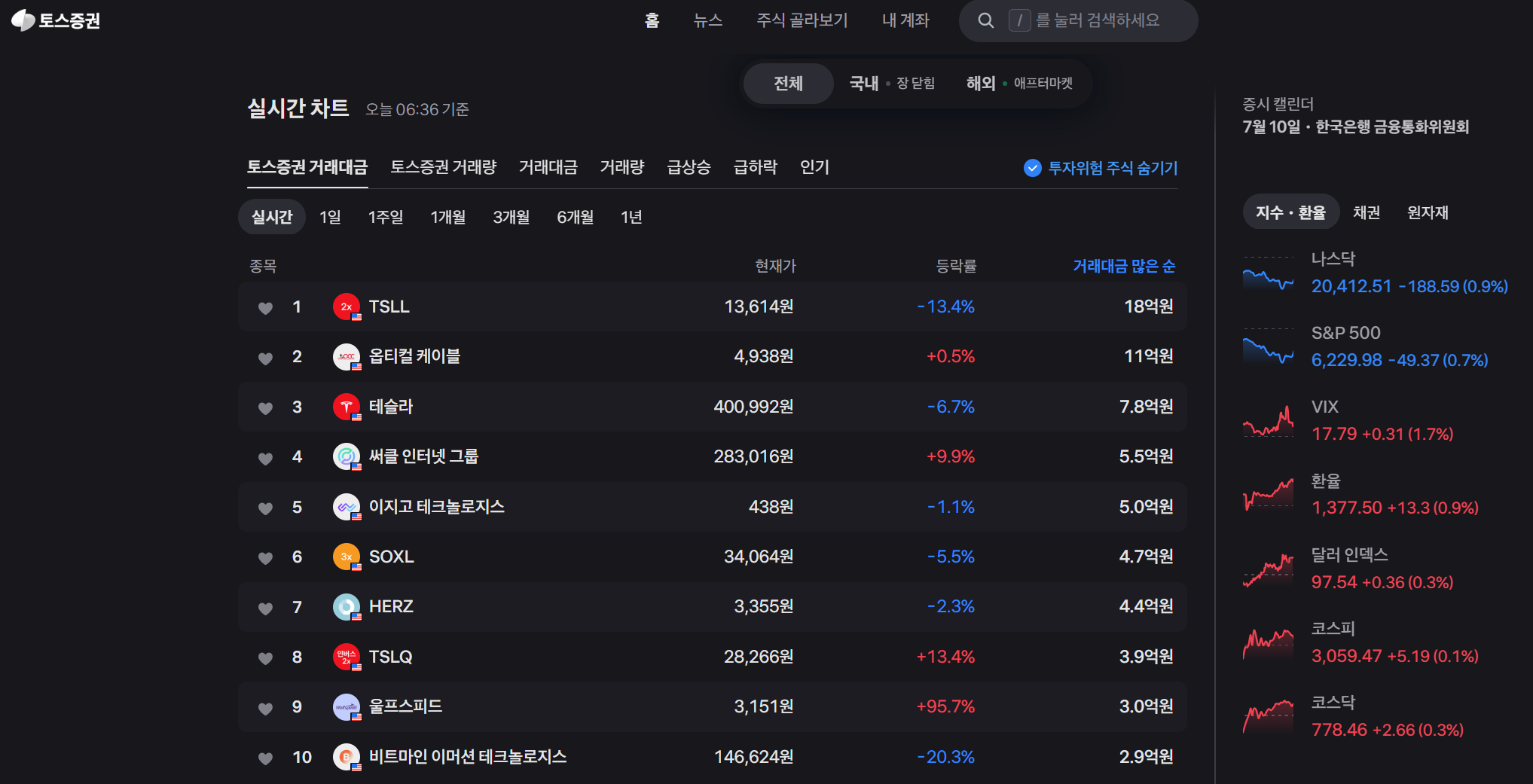Open the TSLQ inverse stock logo
Image resolution: width=1533 pixels, height=784 pixels.
click(347, 657)
